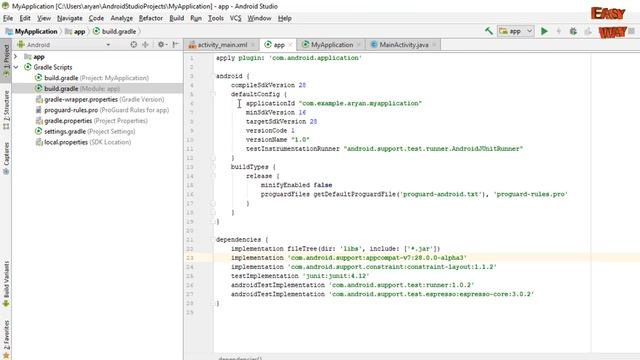Select gradle-wrapper.properties file
The image size is (640, 360).
(x=100, y=99)
